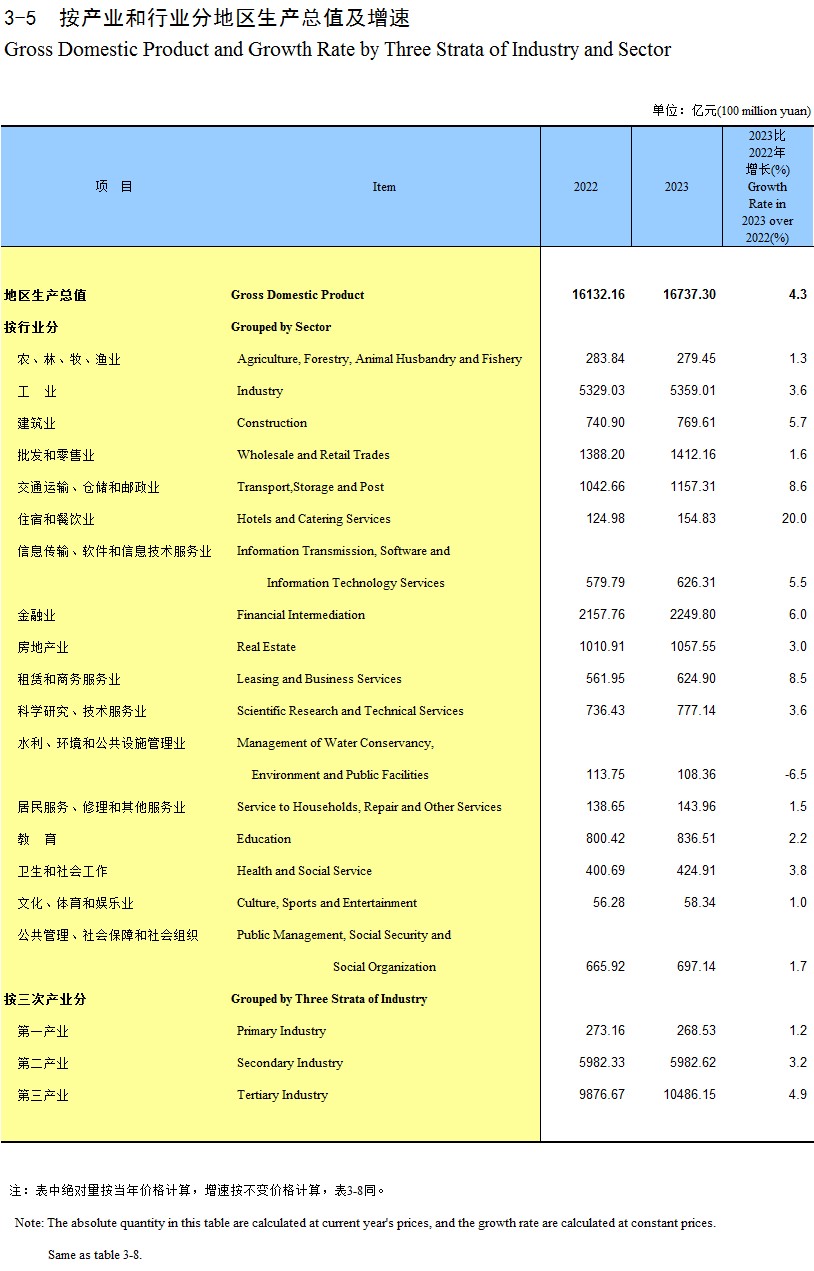Click Financial Intermediation row label
This screenshot has height=1271, width=814.
[301, 615]
